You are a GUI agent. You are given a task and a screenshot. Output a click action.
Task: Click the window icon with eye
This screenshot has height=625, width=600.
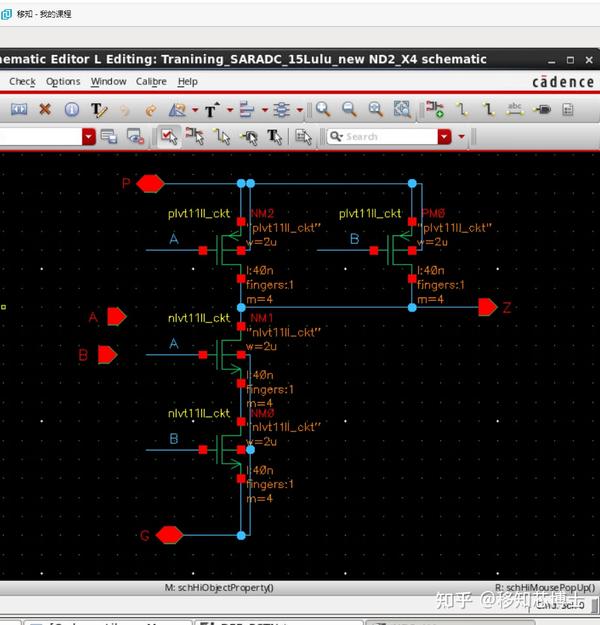135,136
